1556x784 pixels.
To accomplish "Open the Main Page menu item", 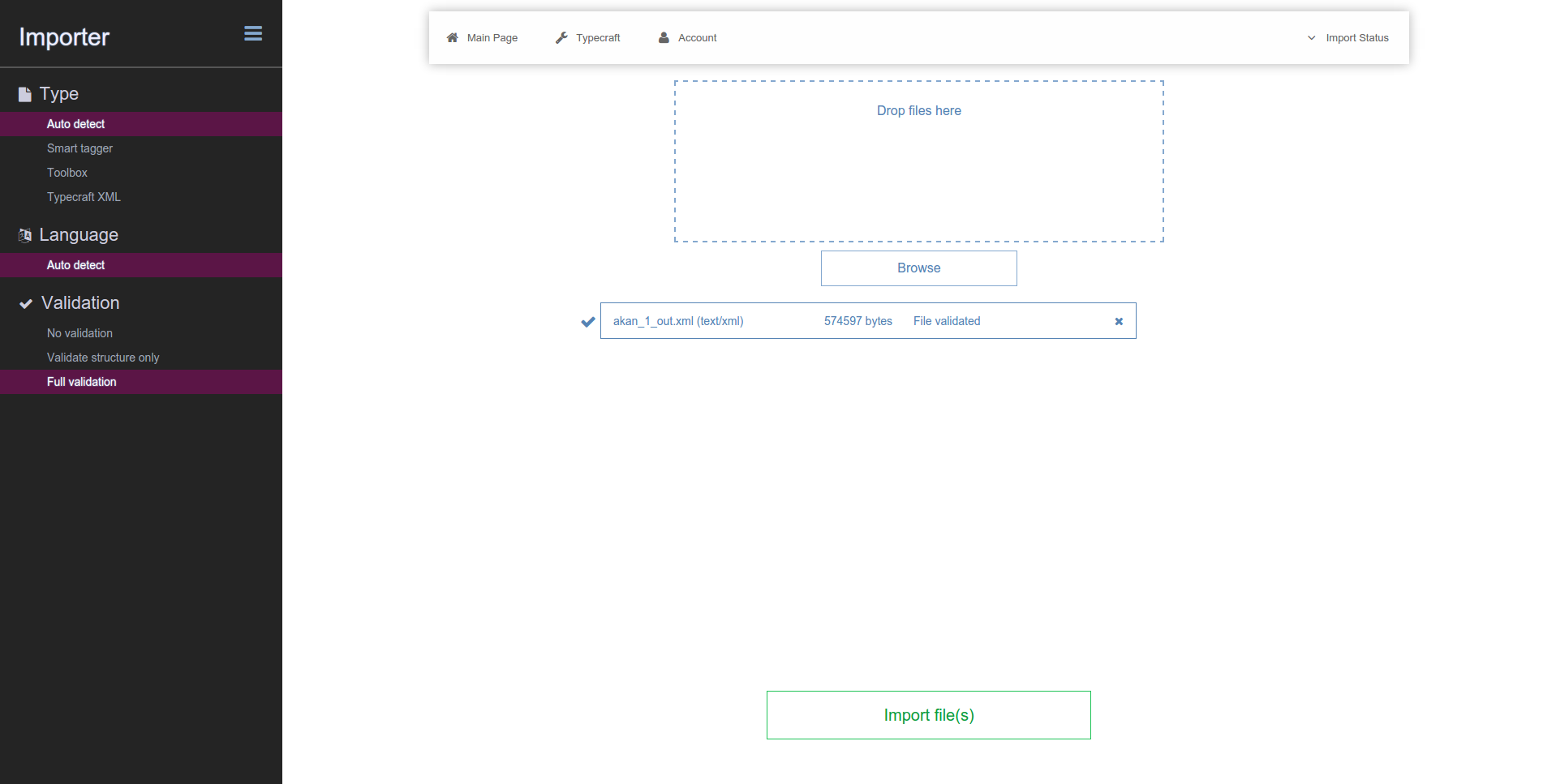I will pos(492,37).
